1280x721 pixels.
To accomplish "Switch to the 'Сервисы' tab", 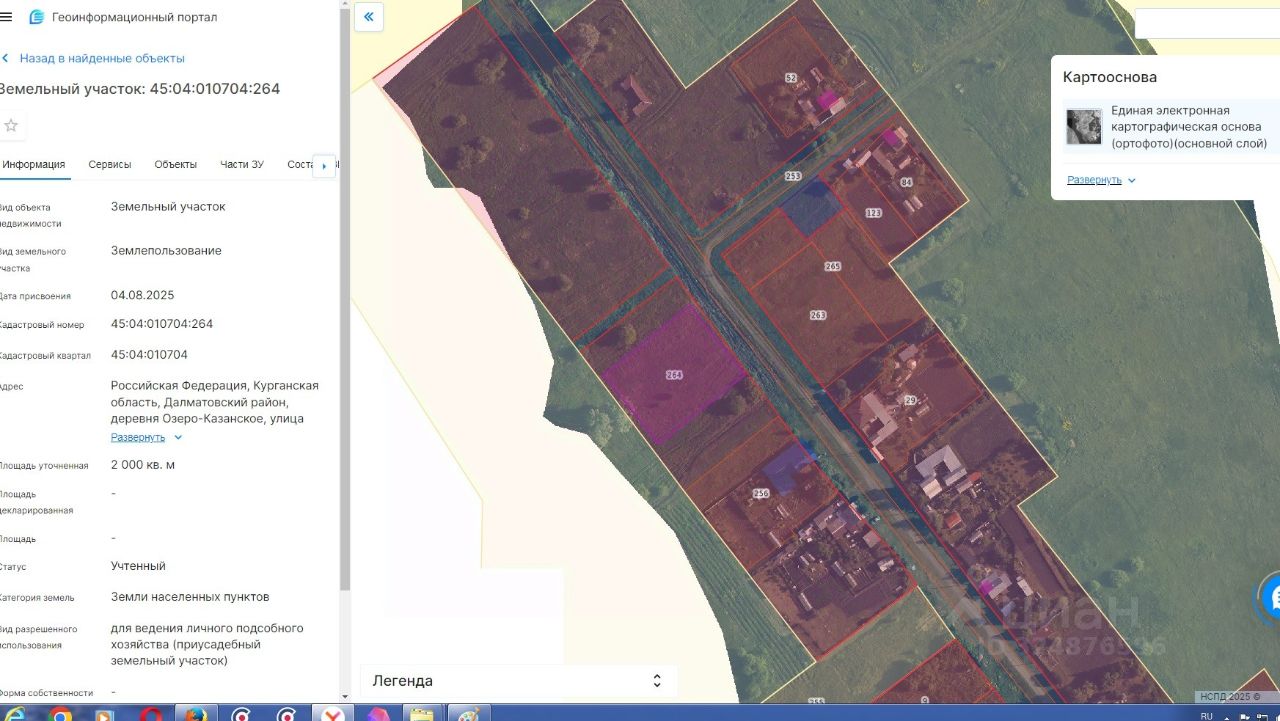I will pyautogui.click(x=110, y=165).
